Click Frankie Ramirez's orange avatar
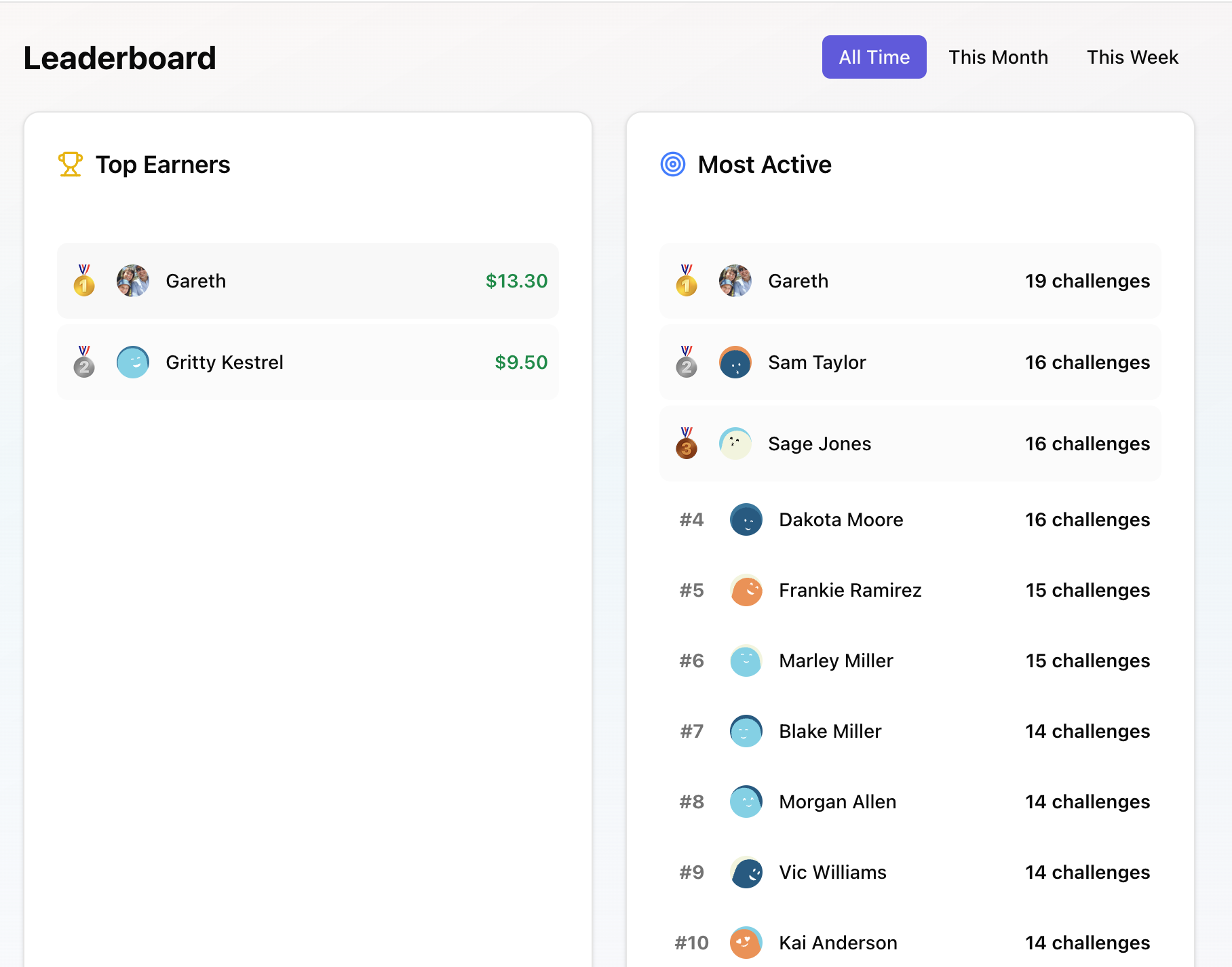The image size is (1232, 967). tap(746, 590)
